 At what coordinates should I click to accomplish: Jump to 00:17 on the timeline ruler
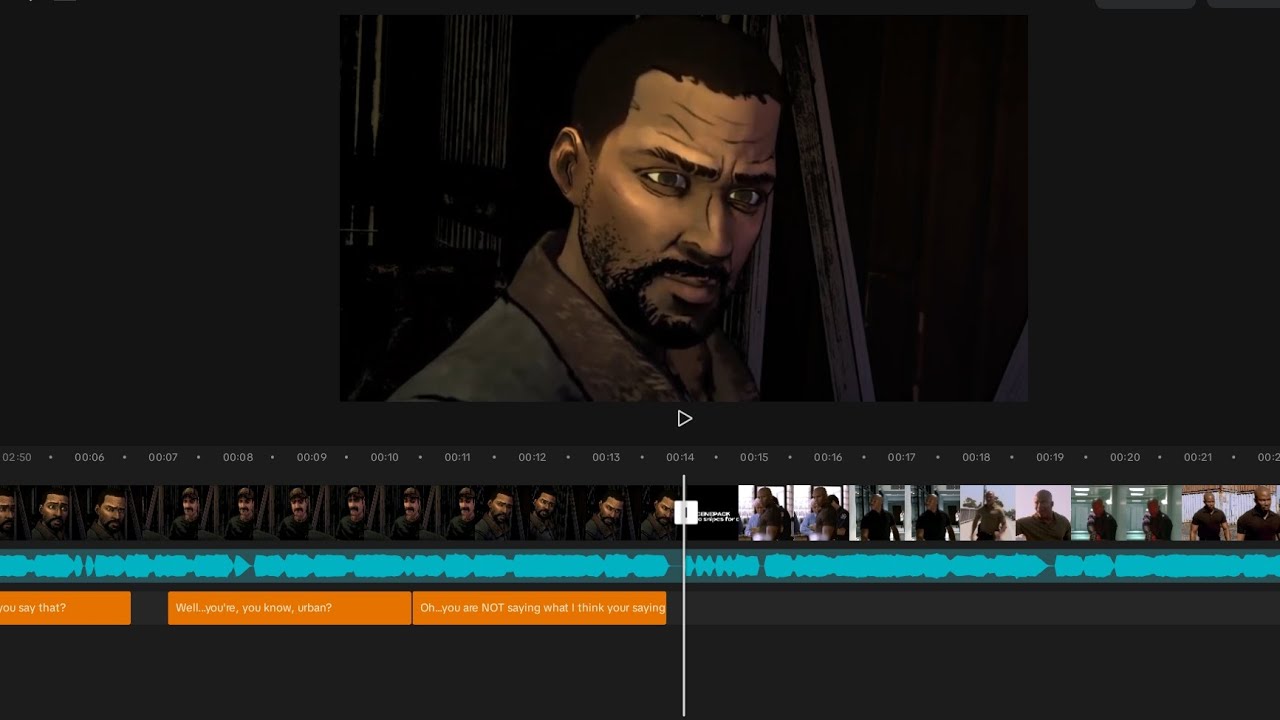pos(902,457)
